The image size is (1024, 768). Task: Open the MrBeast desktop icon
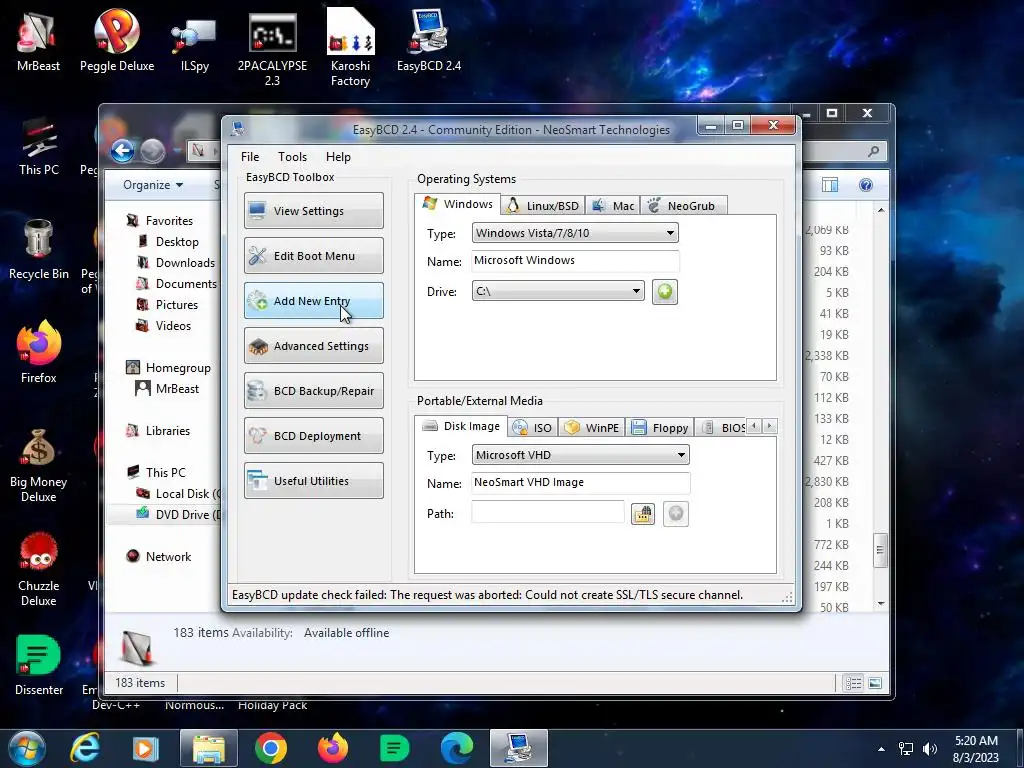(38, 41)
